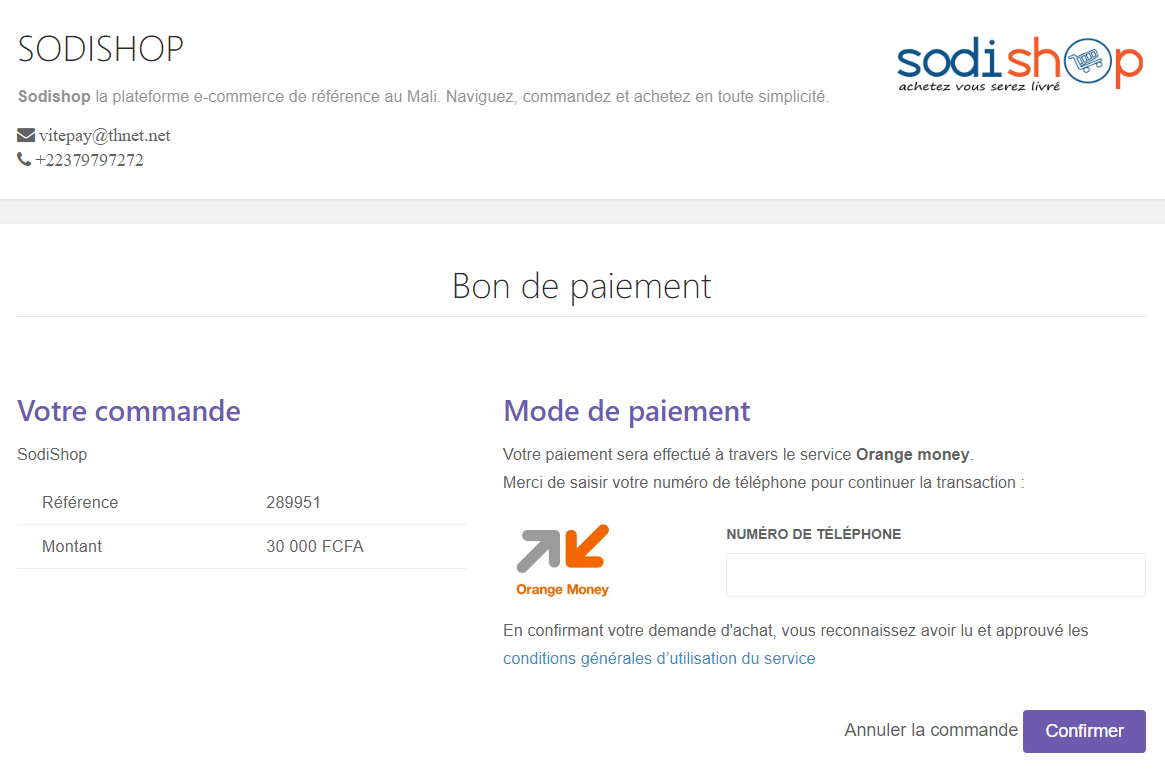Click the Bon de paiement heading
This screenshot has width=1165, height=772.
(x=582, y=287)
